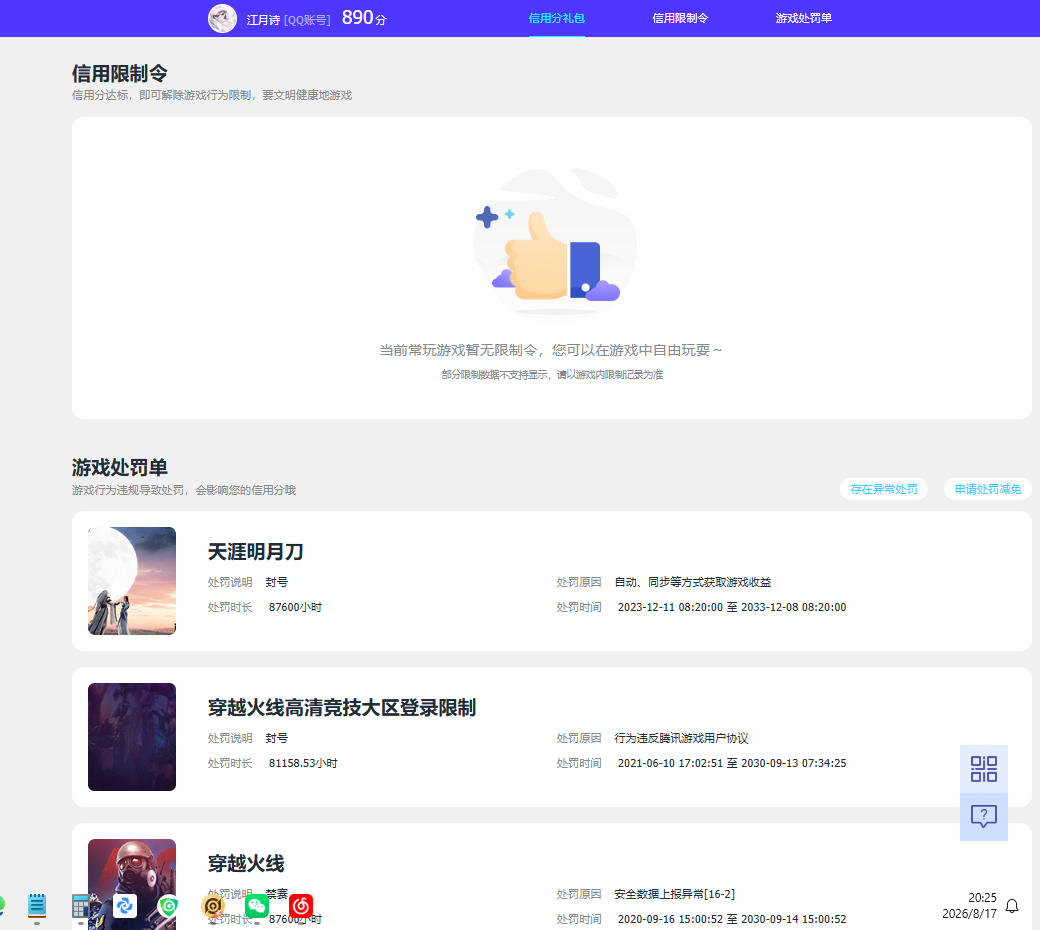Click the reason 自动、同步等方式获取游戏收益
This screenshot has height=930, width=1040.
(692, 582)
